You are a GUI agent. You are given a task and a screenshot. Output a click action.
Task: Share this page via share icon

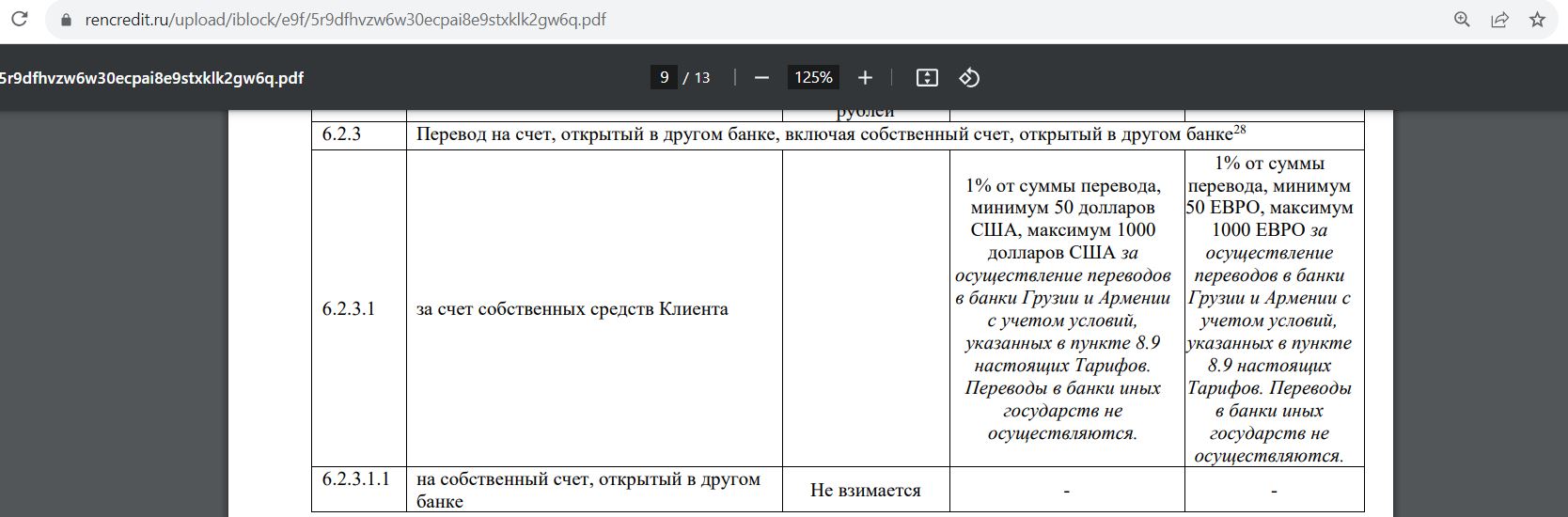(1499, 20)
